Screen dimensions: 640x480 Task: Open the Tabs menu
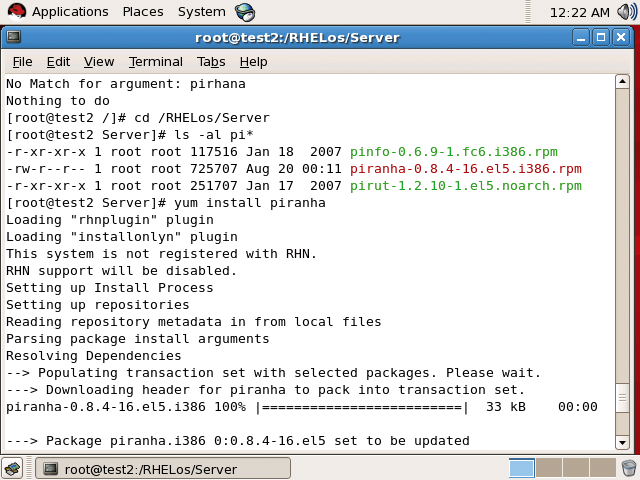(x=211, y=61)
